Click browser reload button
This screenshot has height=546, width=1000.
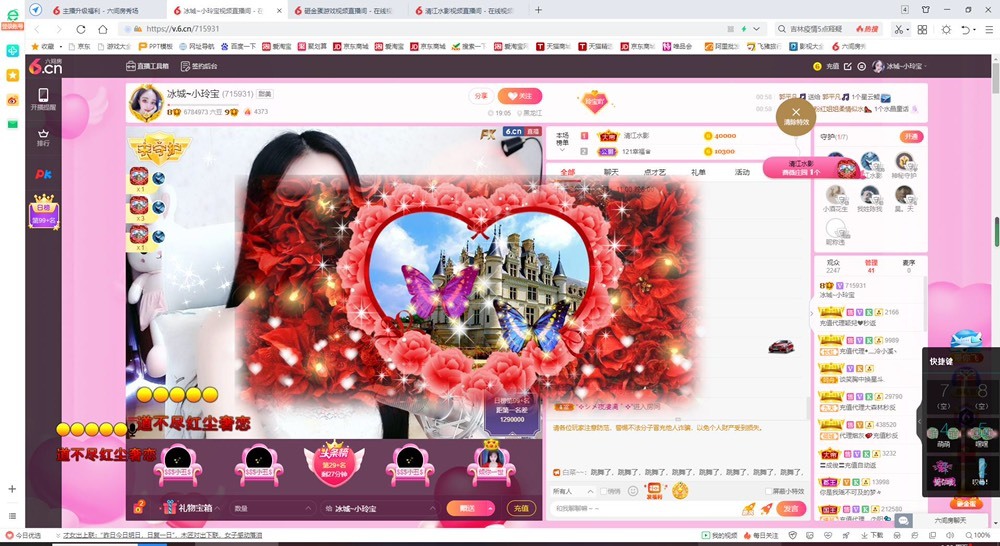(x=80, y=29)
